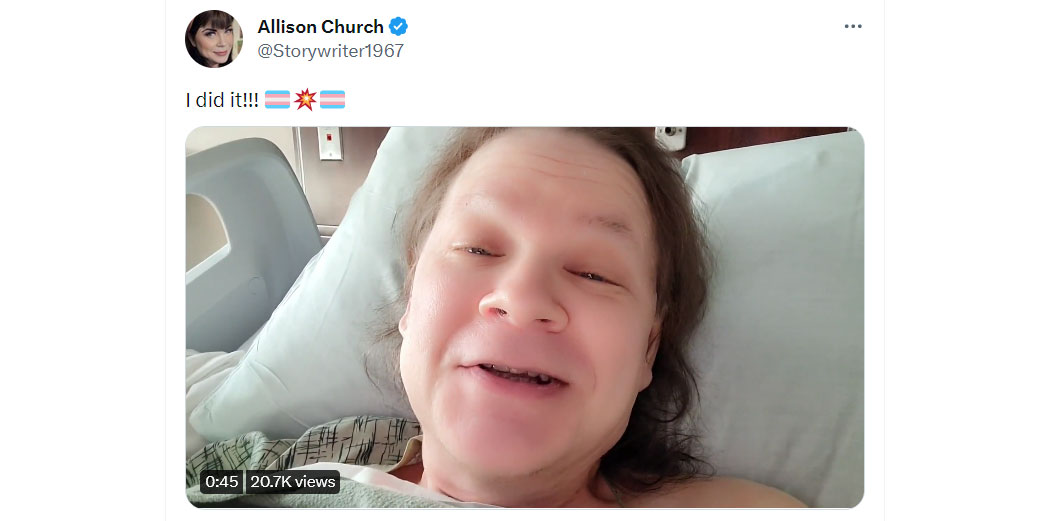Open the More options three-dot menu
Screen dimensions: 1050x521
coord(852,26)
